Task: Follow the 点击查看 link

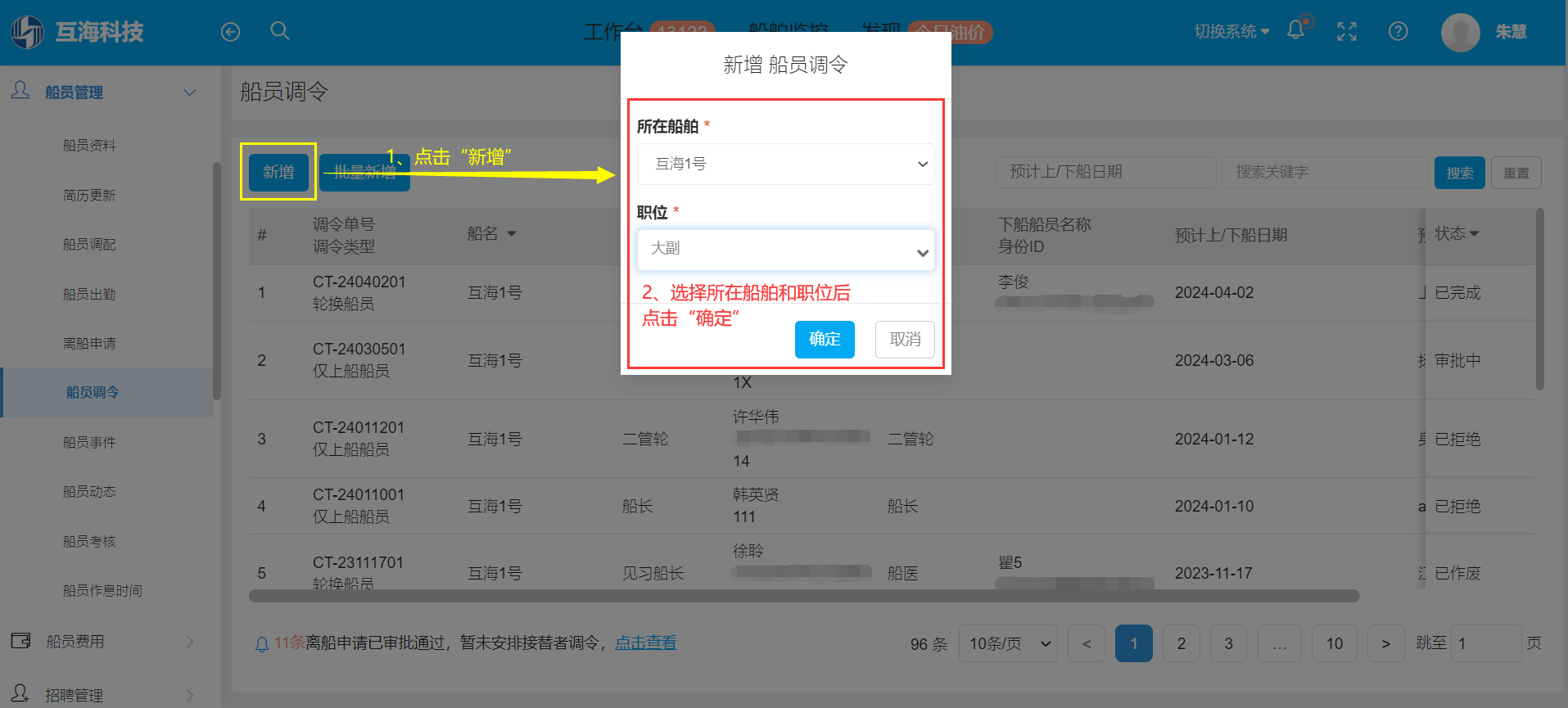Action: tap(646, 643)
